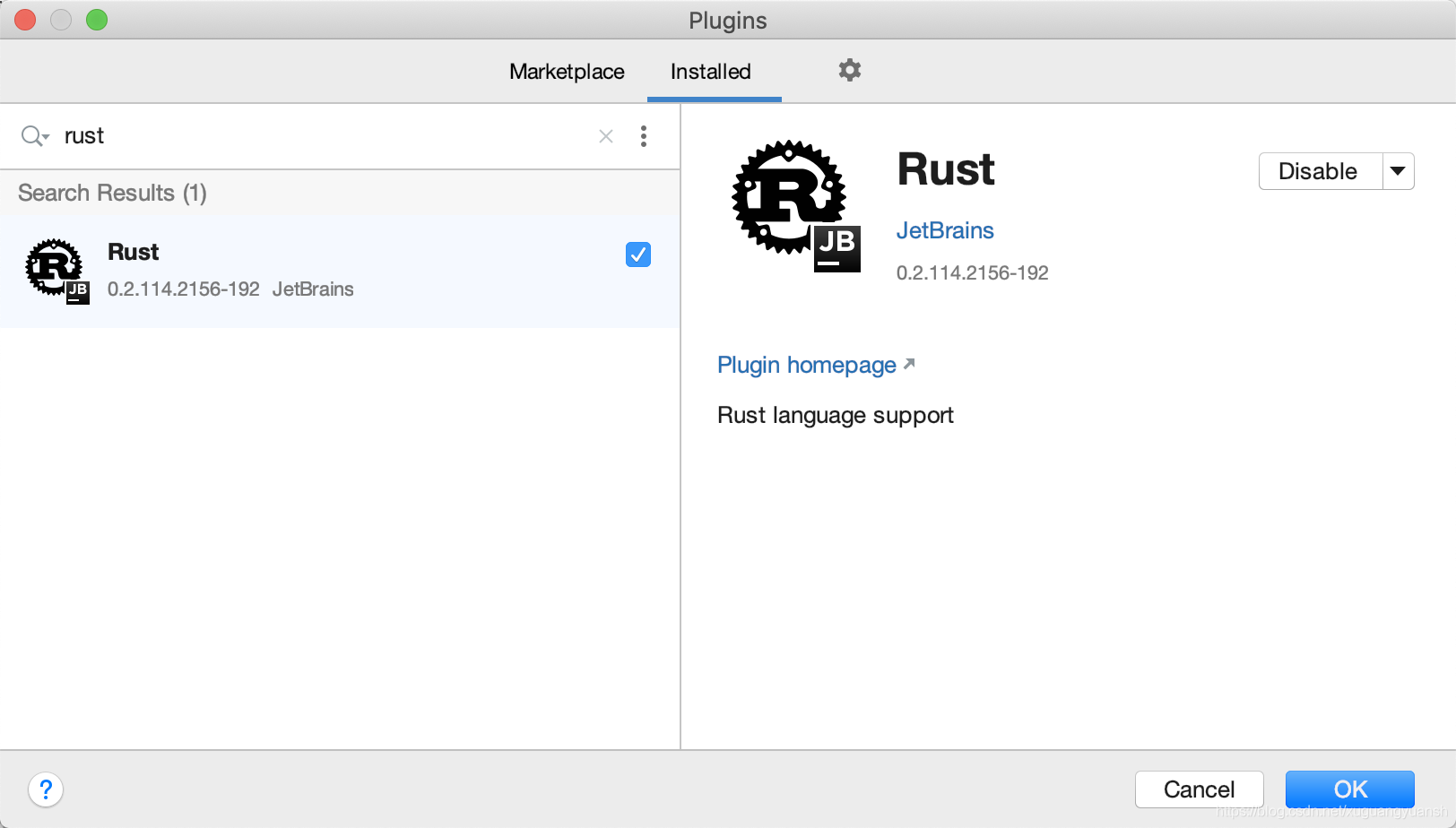Open the plugin settings gear menu
The image size is (1456, 828).
coord(848,71)
